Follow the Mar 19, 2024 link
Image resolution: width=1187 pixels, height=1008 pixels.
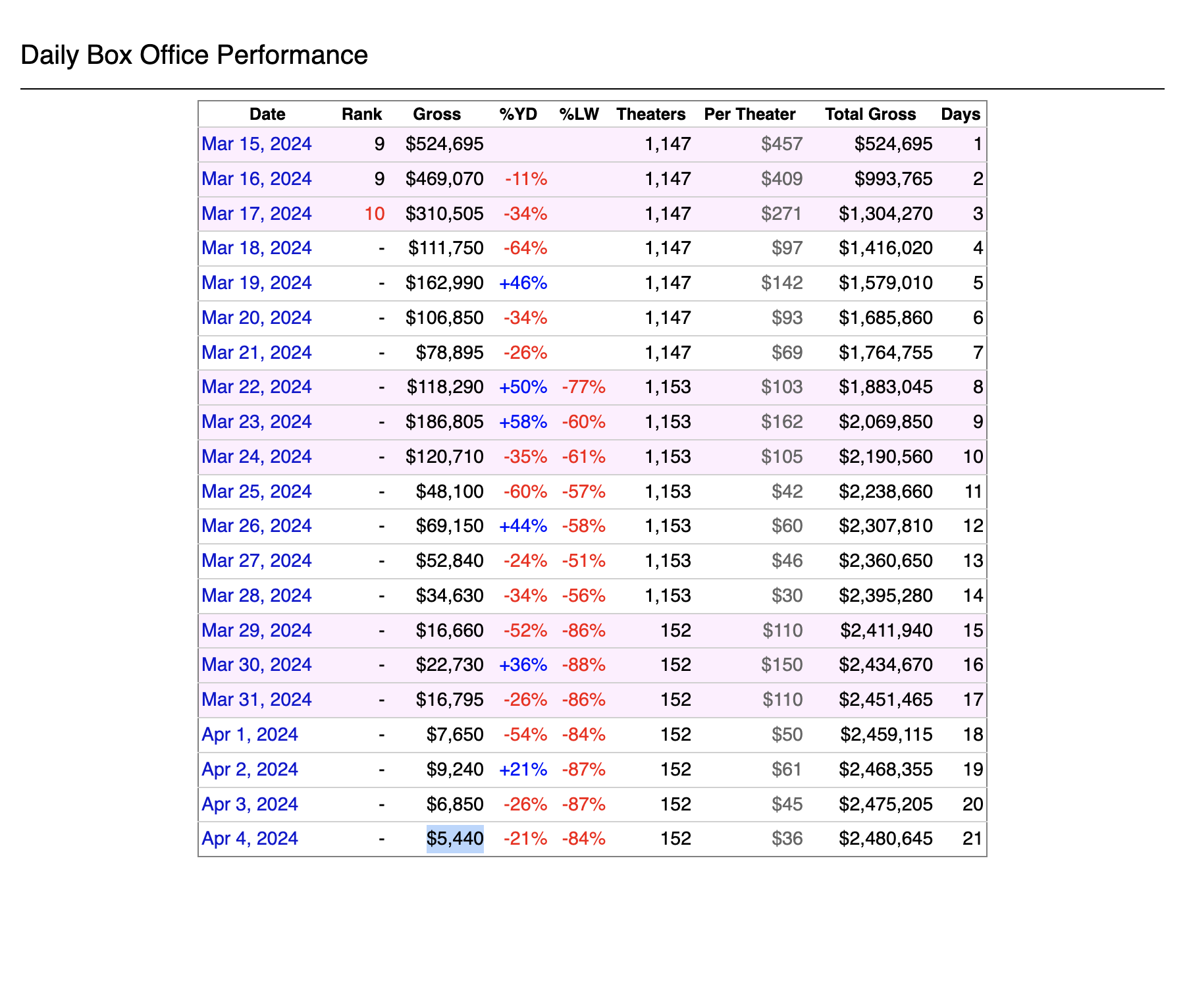[x=256, y=283]
